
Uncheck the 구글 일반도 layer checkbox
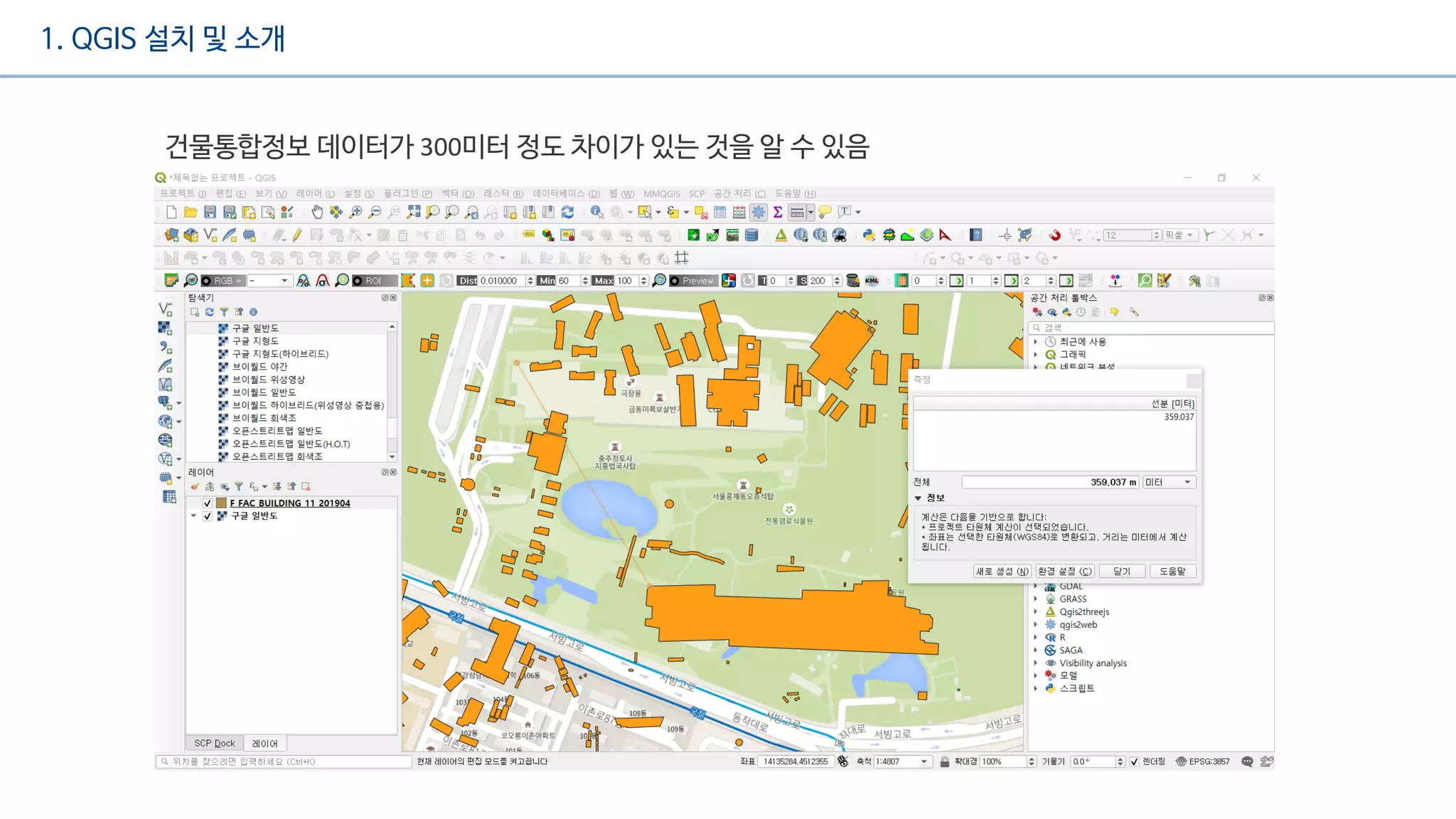coord(208,516)
